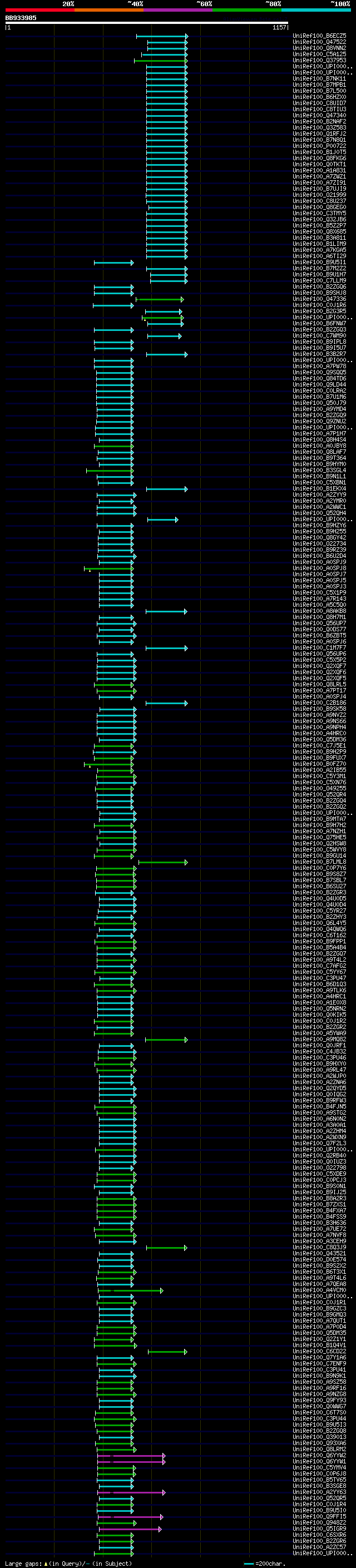Select hit UniRef100_Q47336
Image resolution: width=356 pixels, height=1568 pixels.
coord(319,299)
